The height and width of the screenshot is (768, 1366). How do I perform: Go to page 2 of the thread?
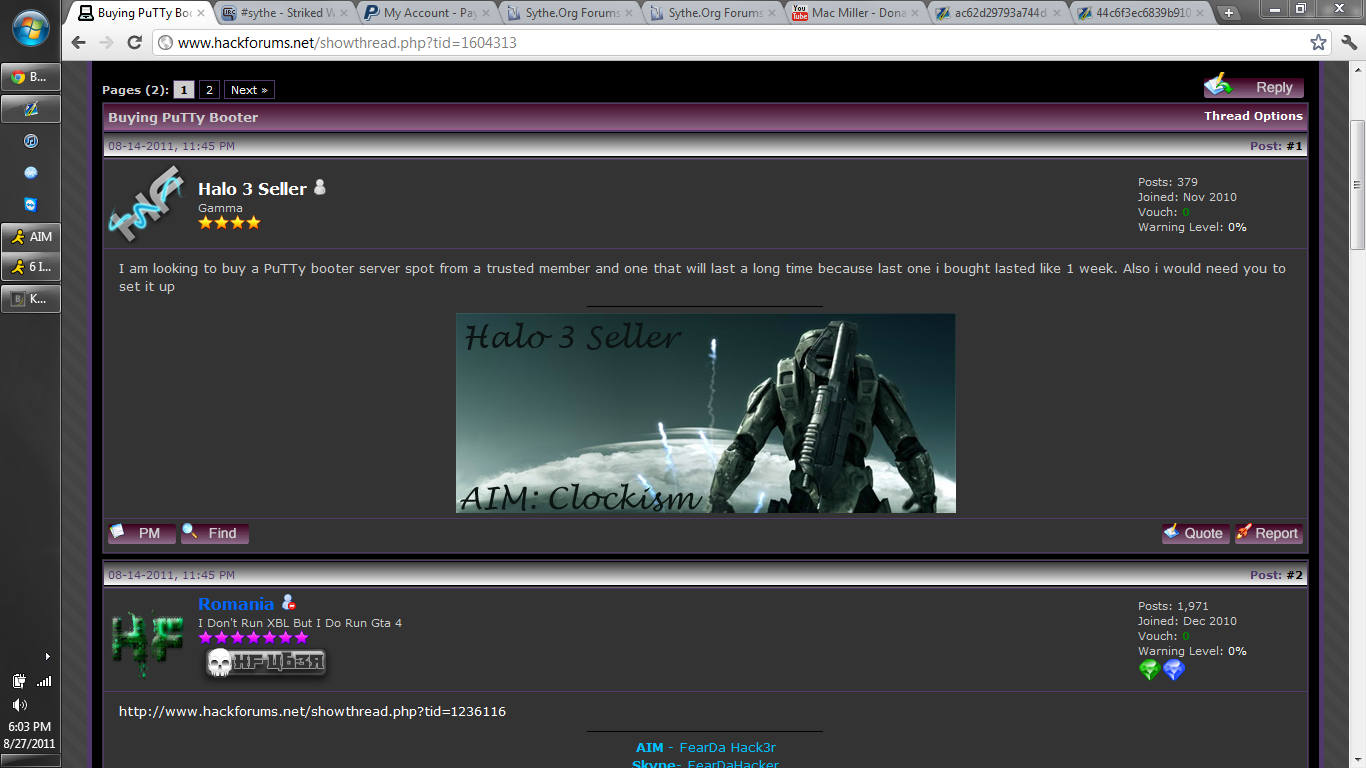tap(209, 90)
